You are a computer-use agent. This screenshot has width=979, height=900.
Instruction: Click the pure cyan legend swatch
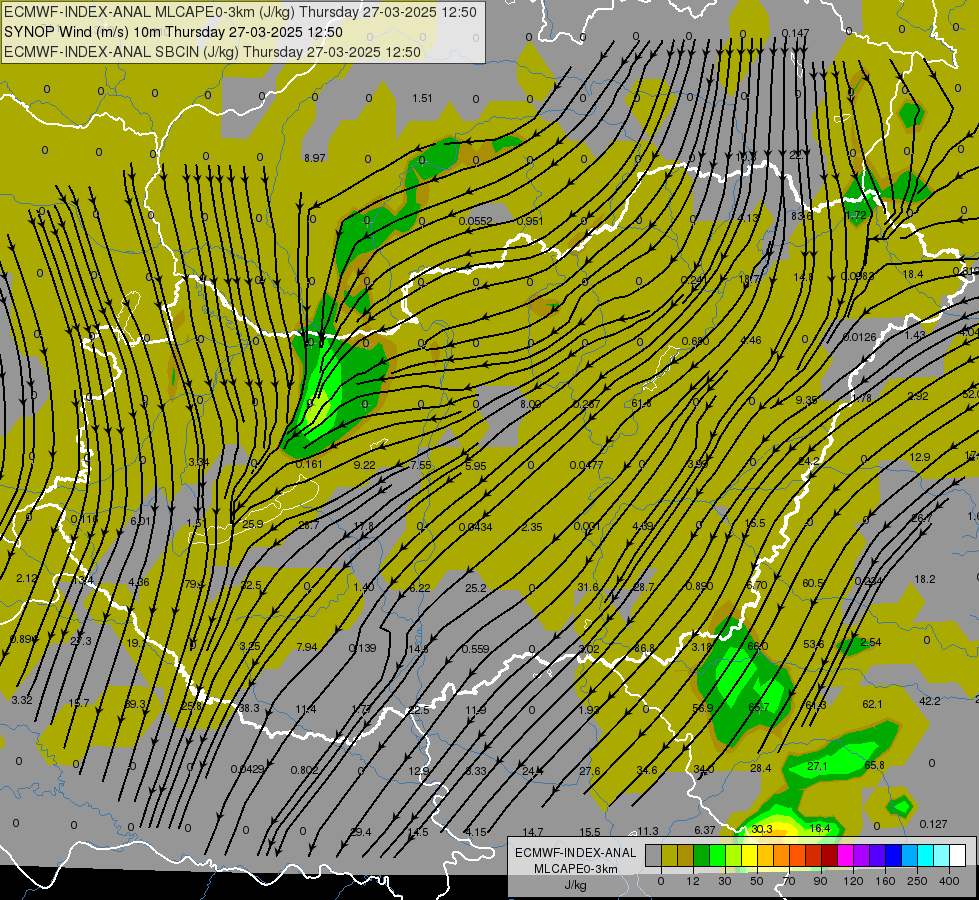point(926,856)
